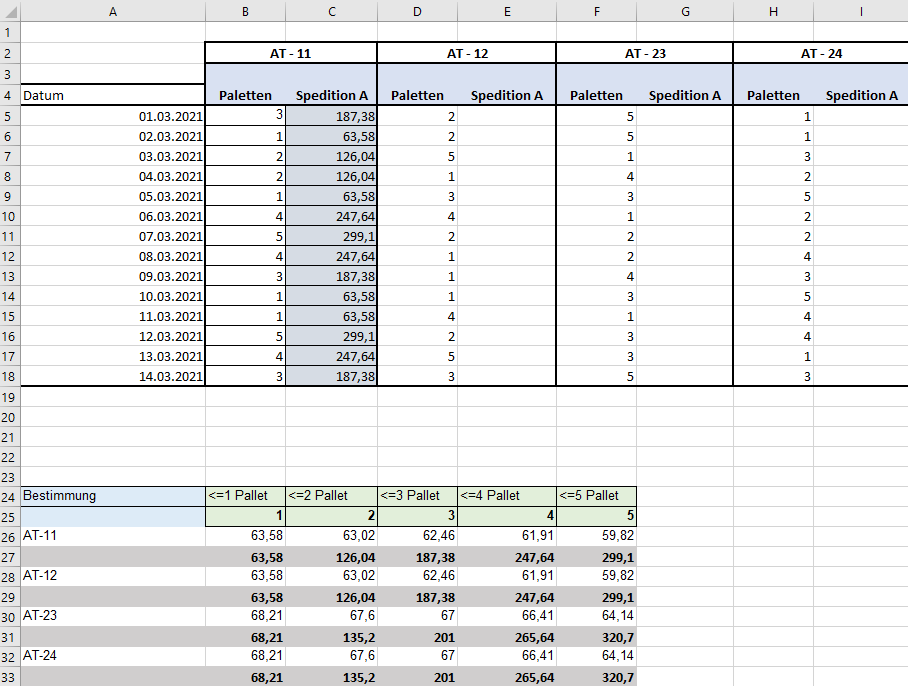Click bold 320,7 in row 31

tap(596, 637)
